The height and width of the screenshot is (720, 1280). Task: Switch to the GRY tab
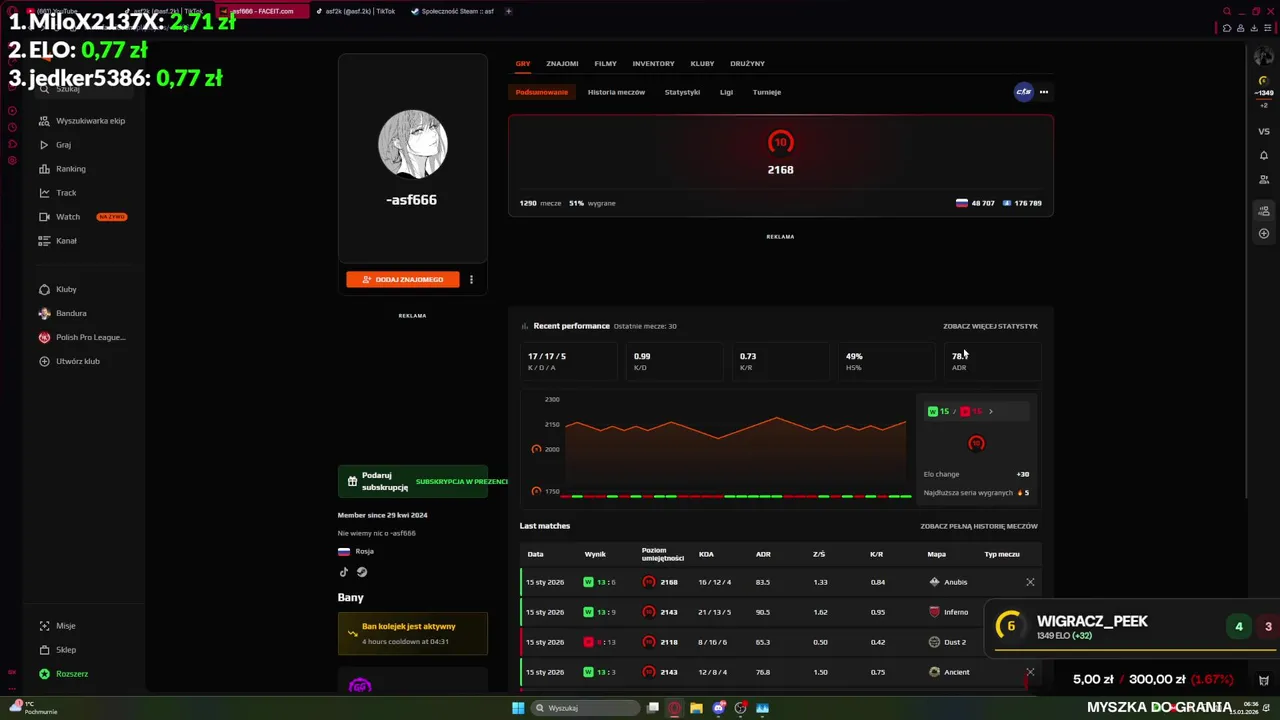(x=523, y=63)
